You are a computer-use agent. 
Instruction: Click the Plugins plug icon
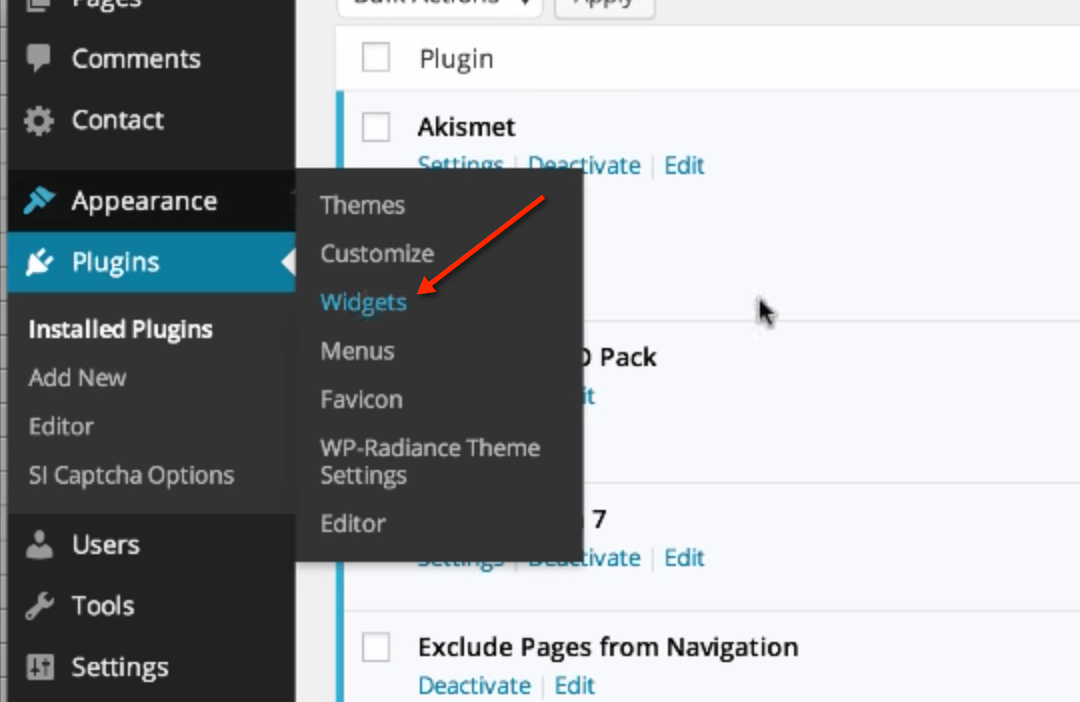point(39,262)
